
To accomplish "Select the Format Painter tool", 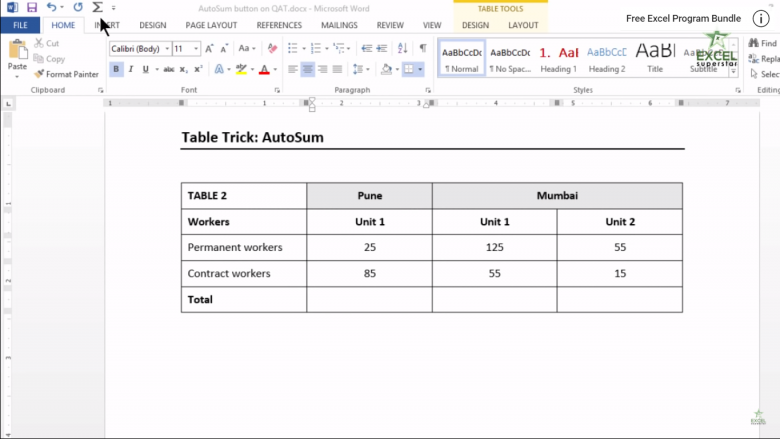I will tap(66, 74).
